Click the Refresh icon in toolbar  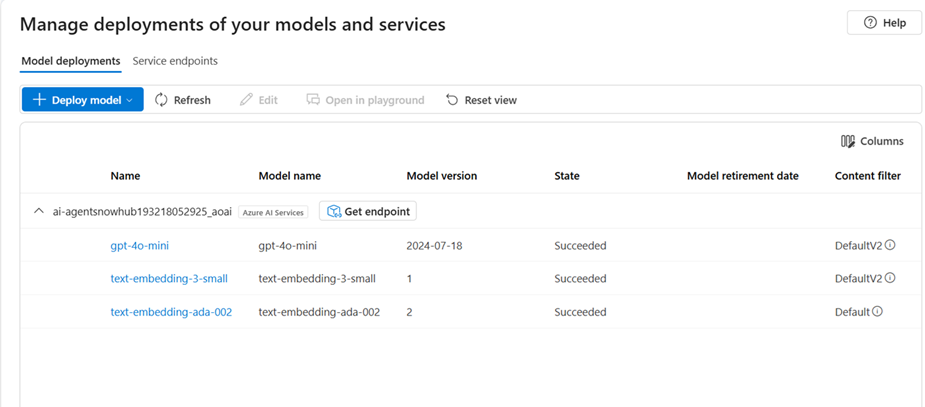(161, 100)
